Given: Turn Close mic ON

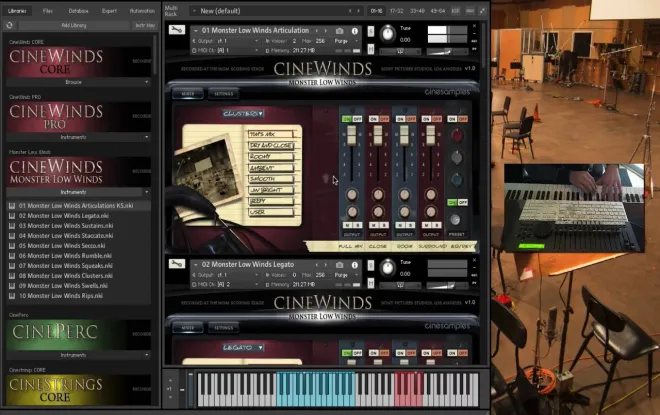Looking at the screenshot, I should point(373,119).
